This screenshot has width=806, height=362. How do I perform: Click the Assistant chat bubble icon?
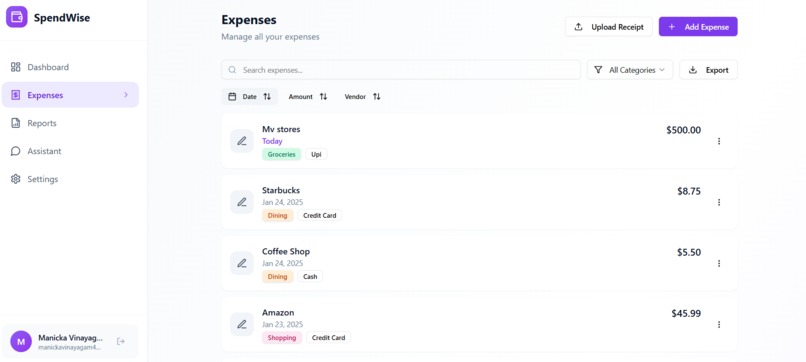pyautogui.click(x=15, y=151)
